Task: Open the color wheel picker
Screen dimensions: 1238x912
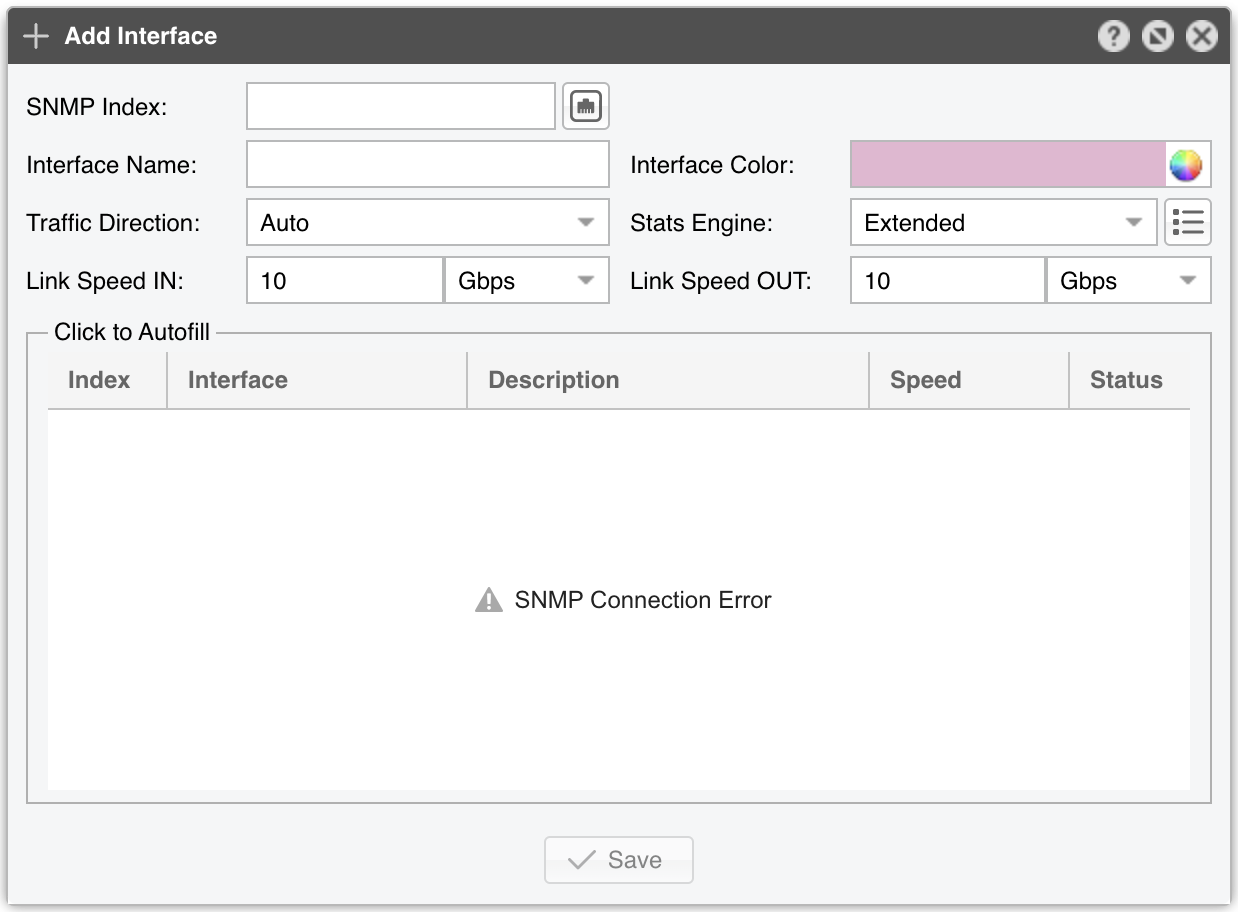Action: [x=1185, y=165]
